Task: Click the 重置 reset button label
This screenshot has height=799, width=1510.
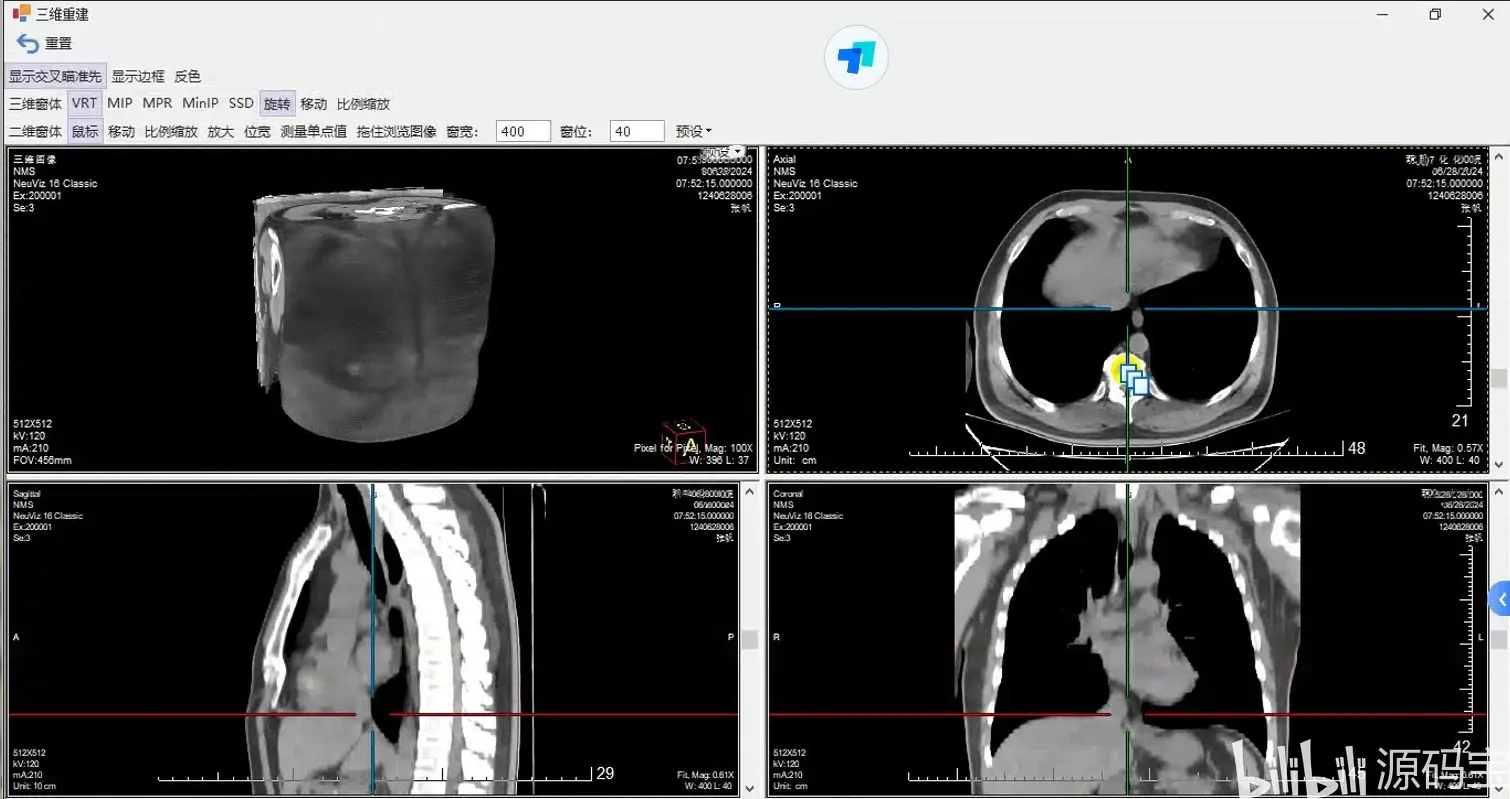Action: (58, 43)
